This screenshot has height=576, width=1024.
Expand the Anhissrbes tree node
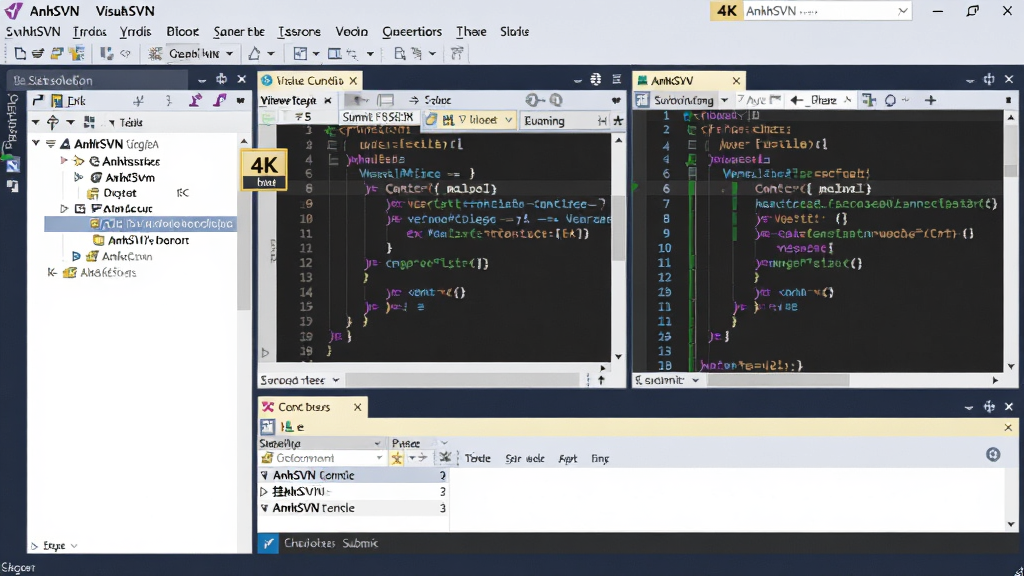[x=64, y=161]
